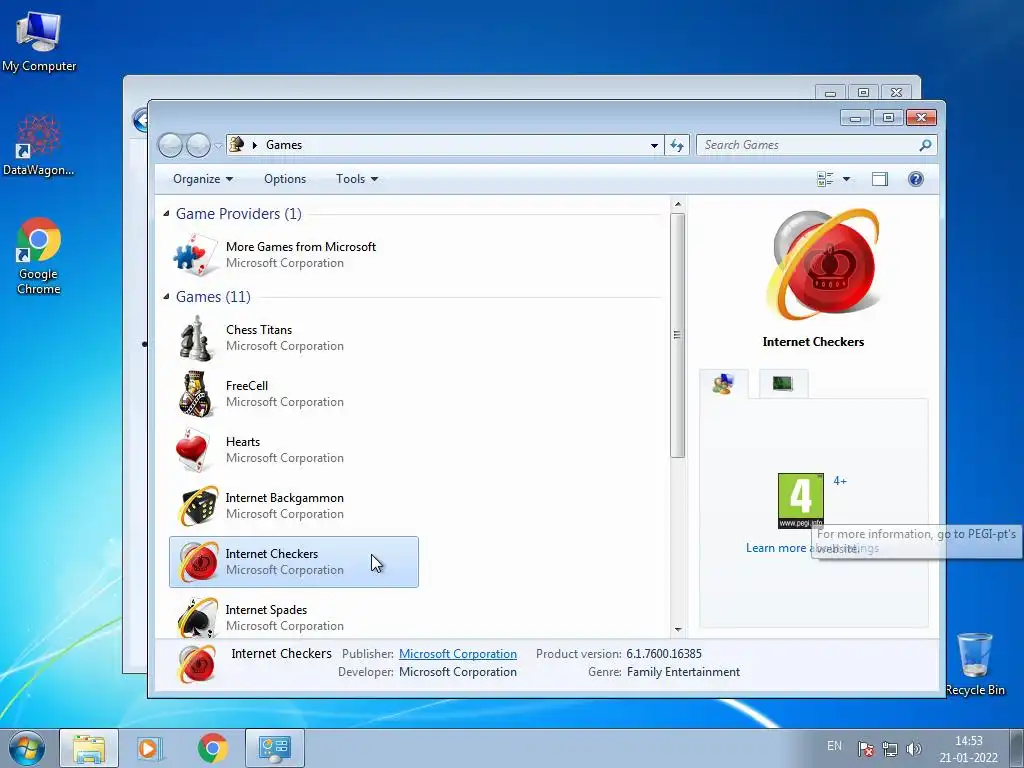Open the Tools dropdown menu
The width and height of the screenshot is (1024, 768).
click(357, 179)
